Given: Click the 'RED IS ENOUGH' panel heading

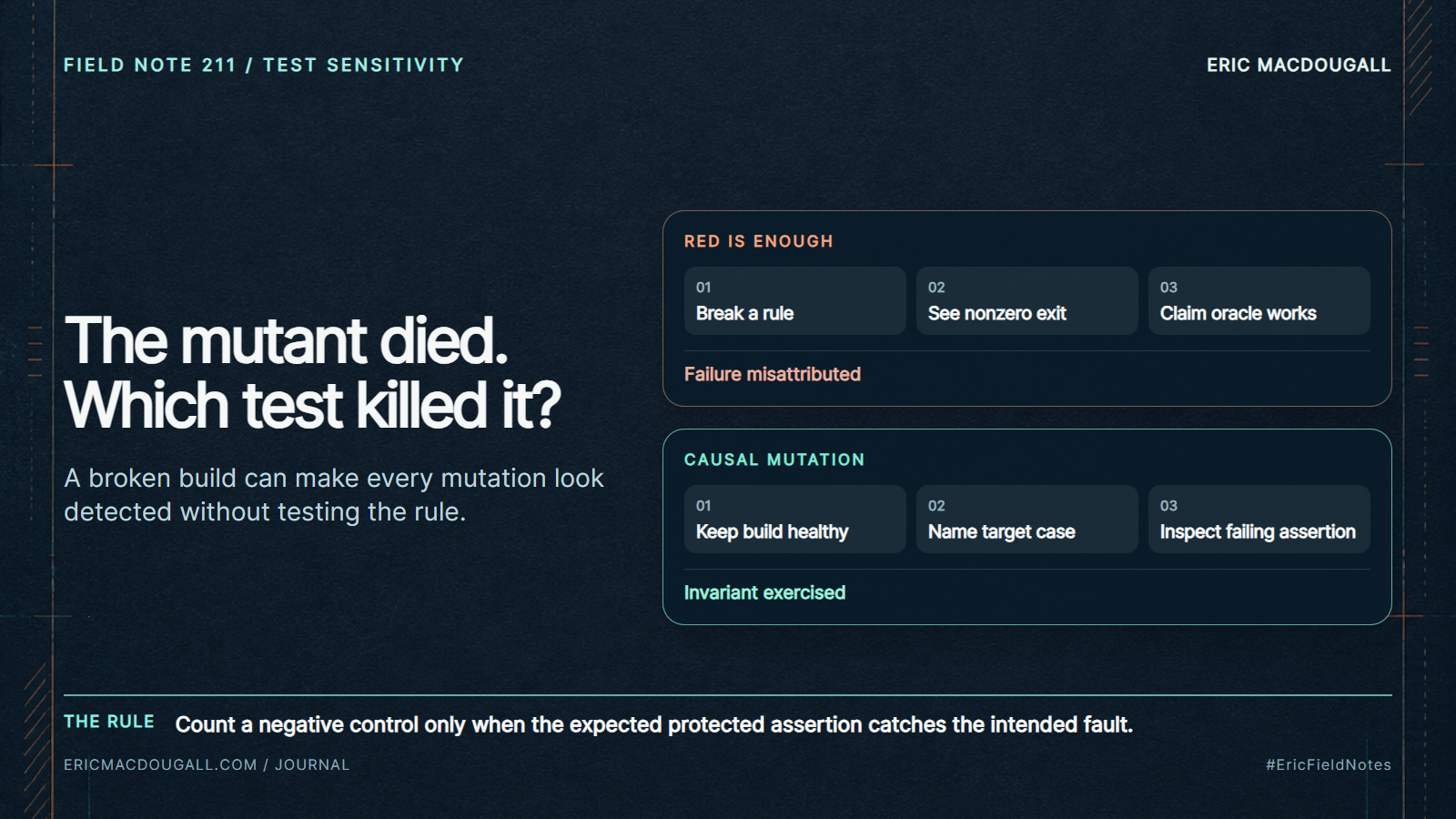Looking at the screenshot, I should [758, 241].
